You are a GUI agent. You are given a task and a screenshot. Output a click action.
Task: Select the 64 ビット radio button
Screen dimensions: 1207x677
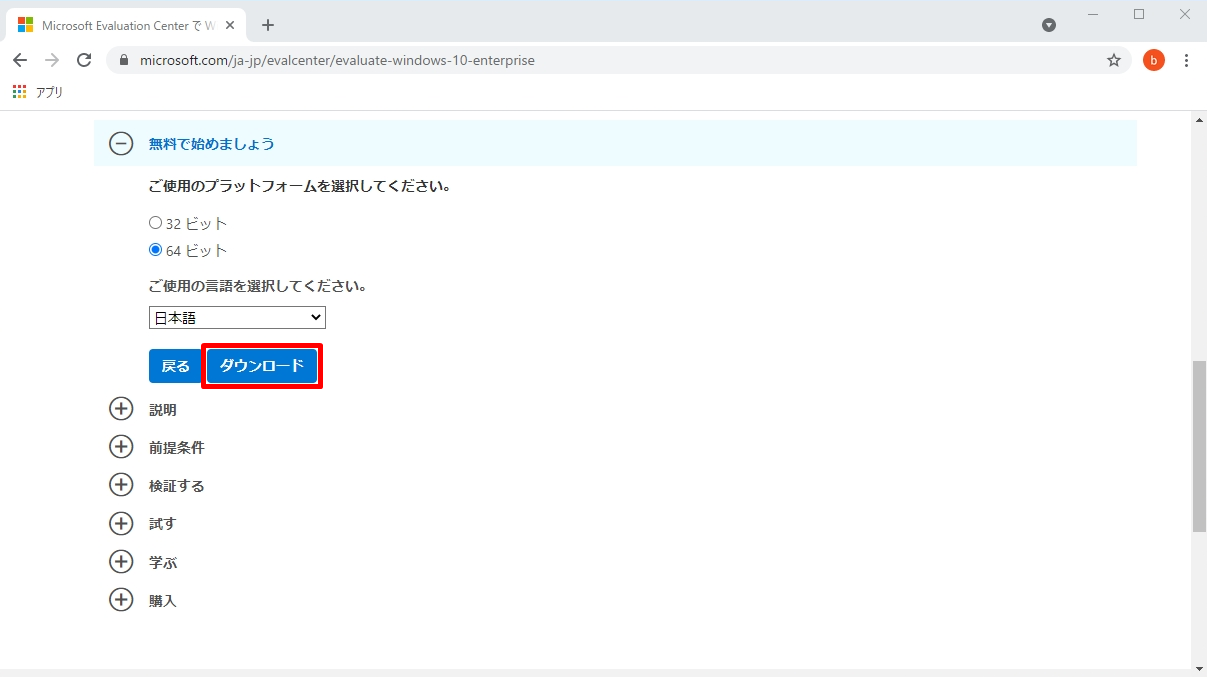pos(155,250)
